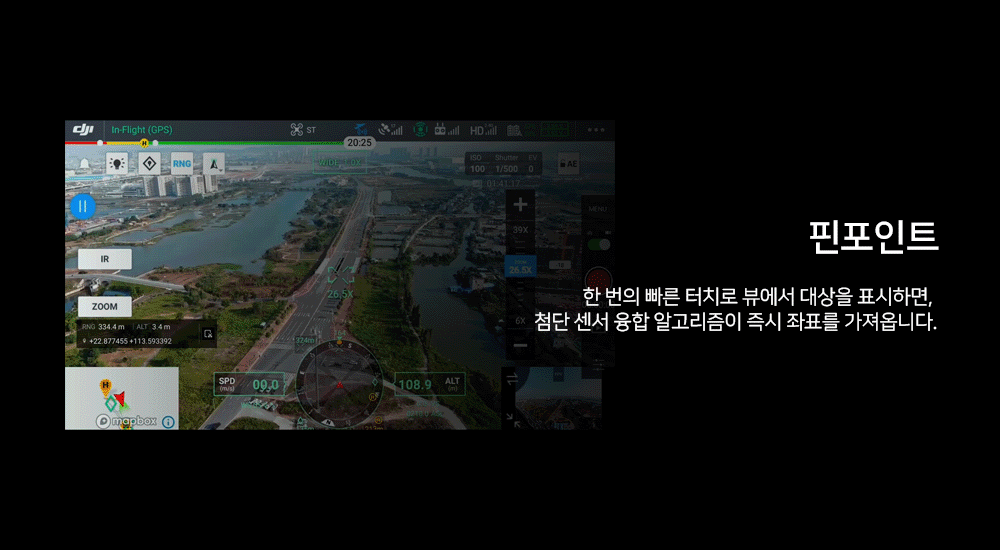Tap the drone flight mode ST icon
Image resolution: width=1000 pixels, height=550 pixels.
[x=303, y=130]
